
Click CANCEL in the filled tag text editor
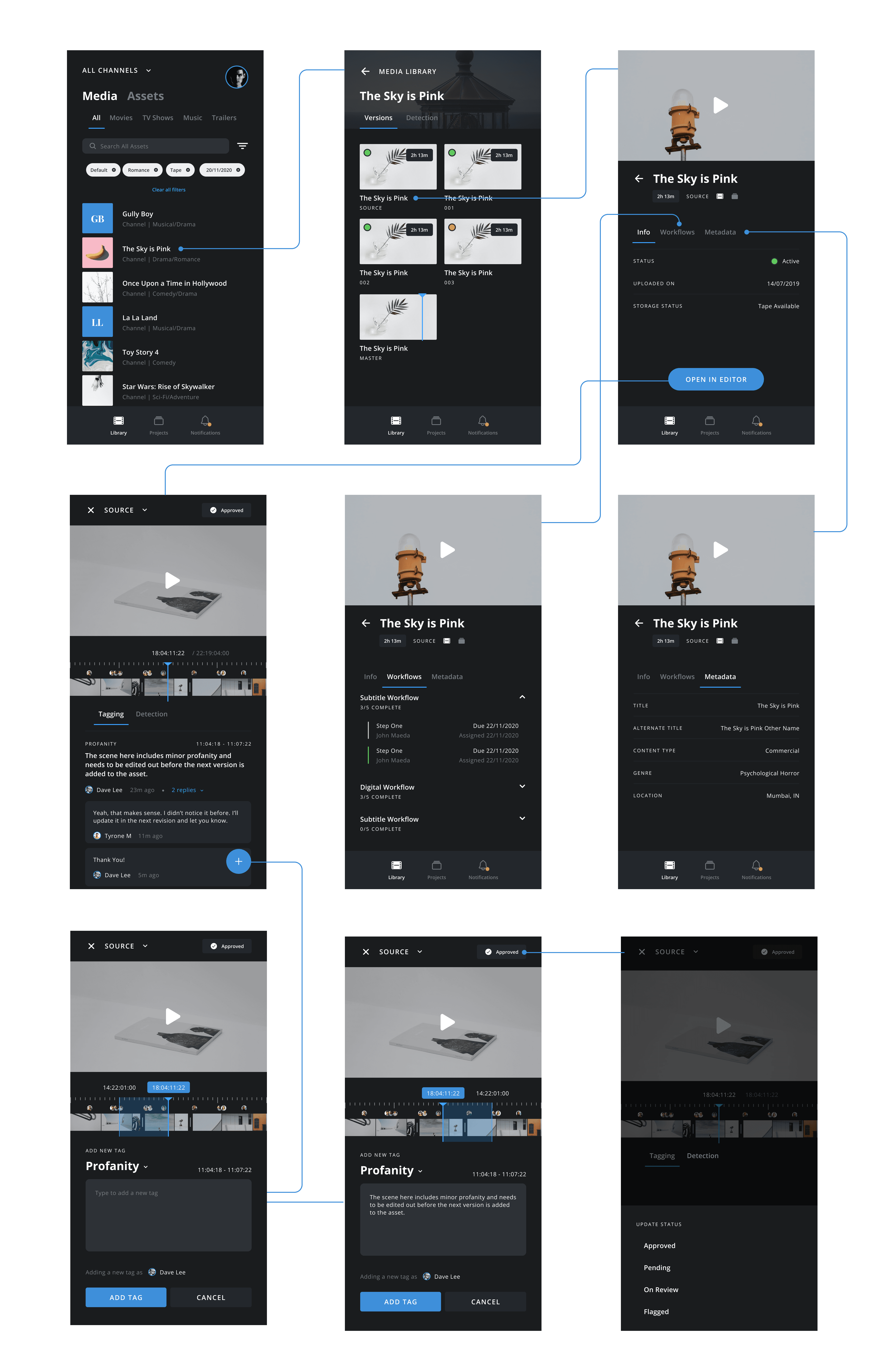point(485,1301)
